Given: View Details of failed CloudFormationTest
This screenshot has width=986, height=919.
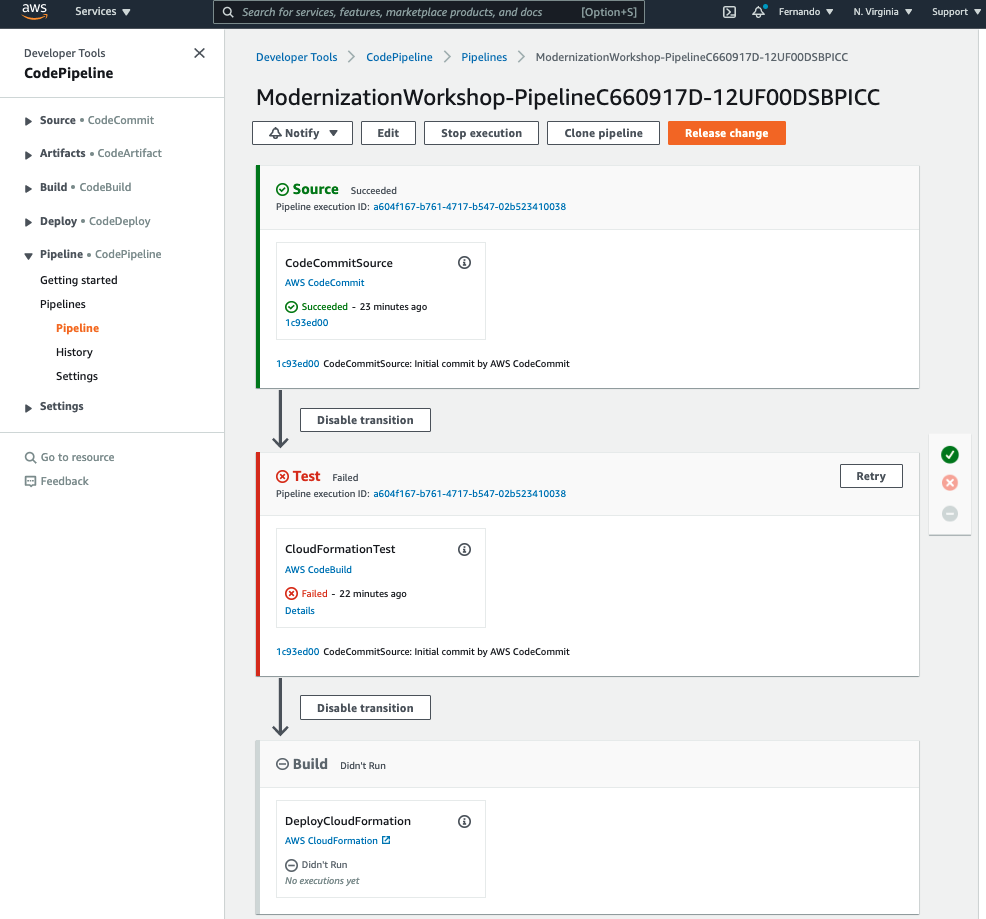Looking at the screenshot, I should tap(300, 611).
